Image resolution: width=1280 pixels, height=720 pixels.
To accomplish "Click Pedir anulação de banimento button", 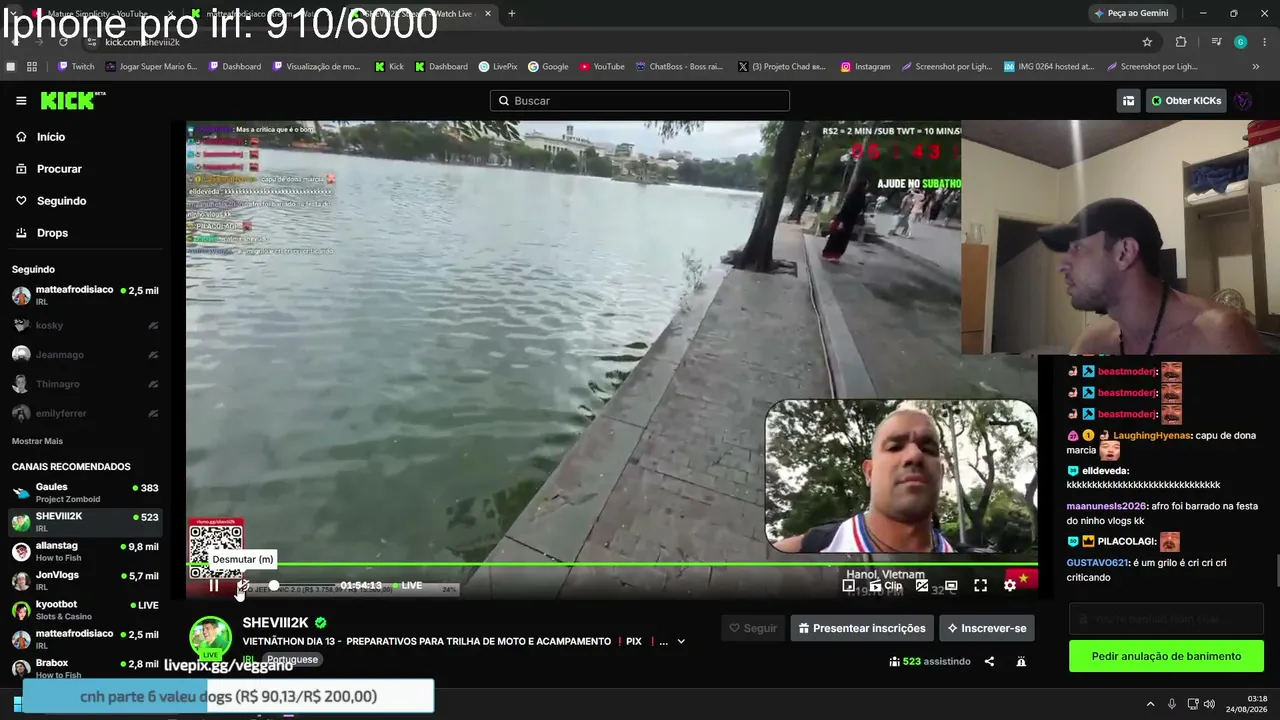I will coord(1166,656).
